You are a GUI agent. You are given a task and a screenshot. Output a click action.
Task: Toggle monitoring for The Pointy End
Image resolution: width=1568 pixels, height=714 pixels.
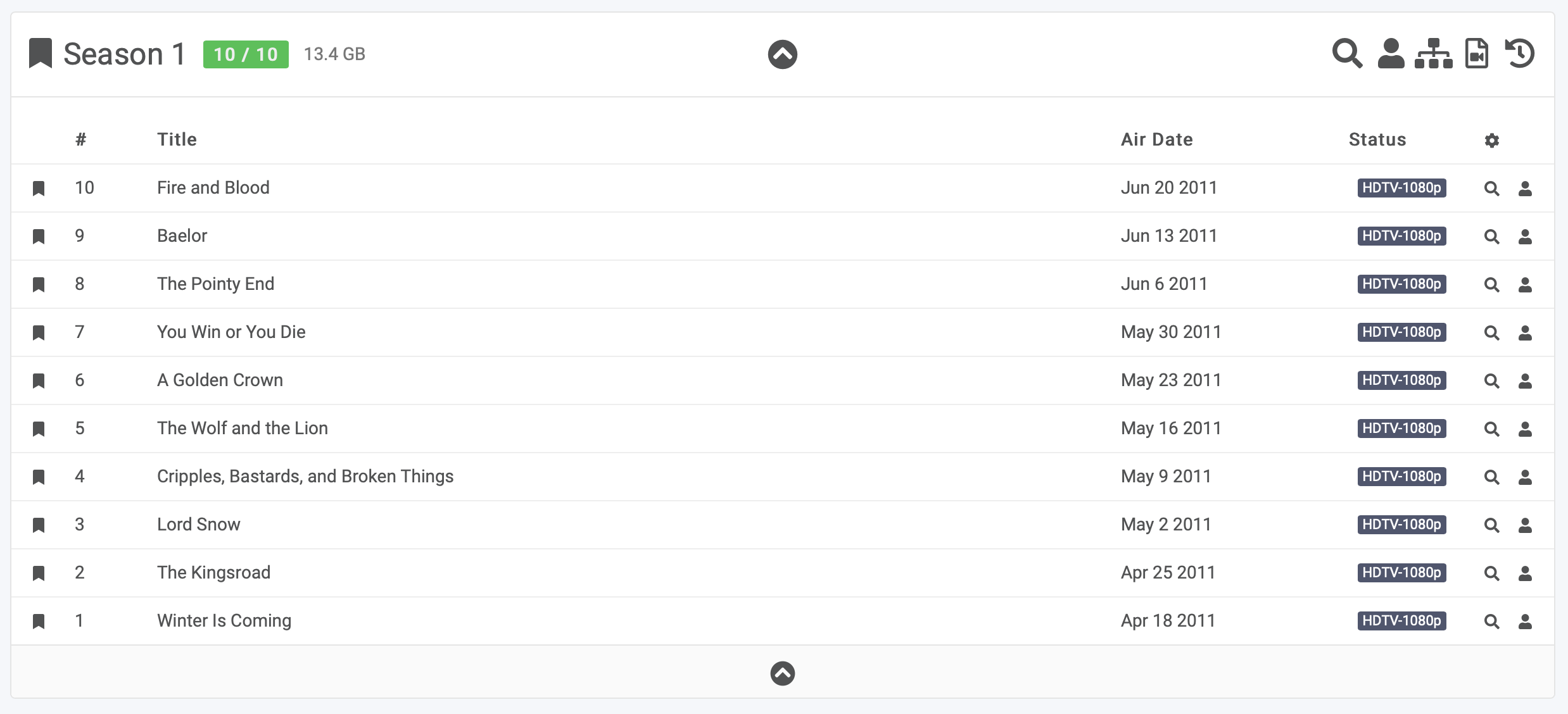pyautogui.click(x=39, y=285)
